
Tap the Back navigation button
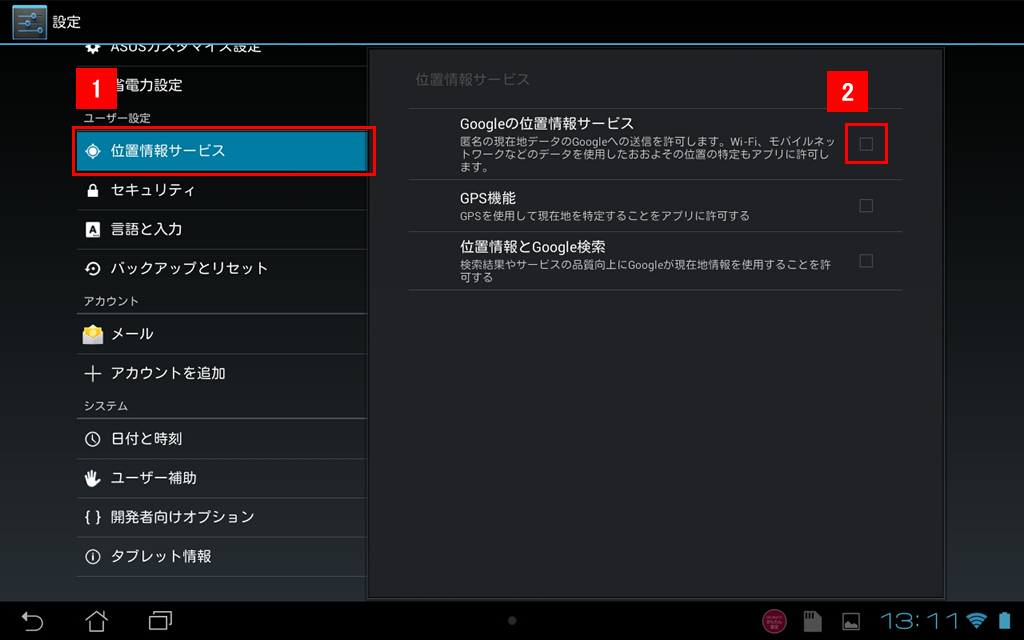pos(32,620)
